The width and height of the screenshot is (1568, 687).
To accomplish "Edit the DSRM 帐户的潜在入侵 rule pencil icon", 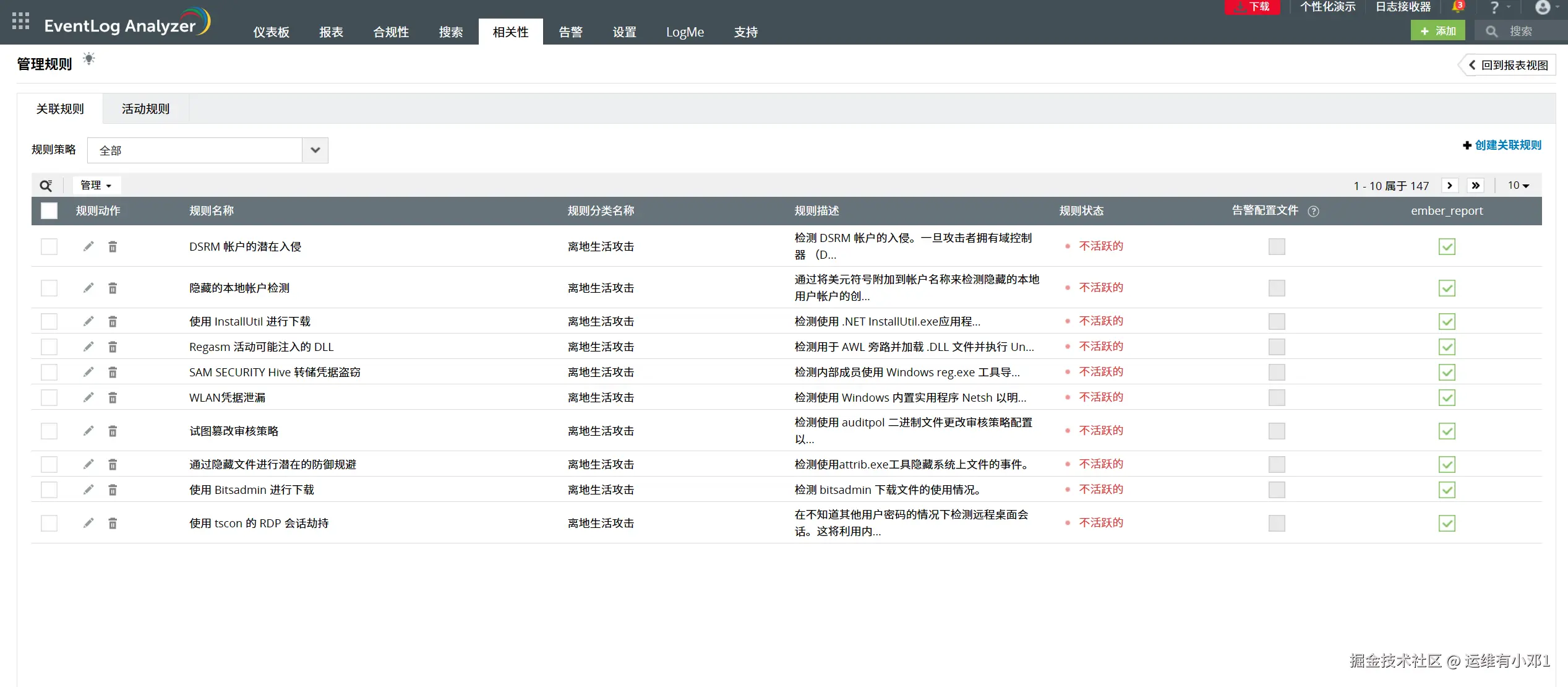I will 88,246.
